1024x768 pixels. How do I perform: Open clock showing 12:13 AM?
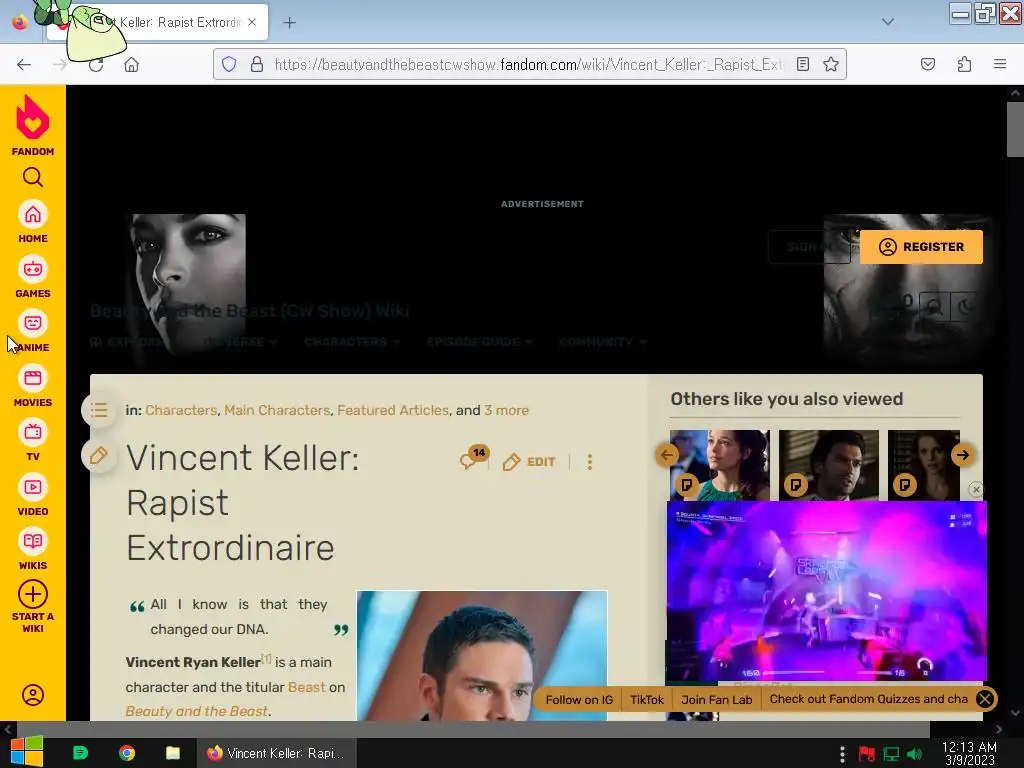tap(970, 754)
